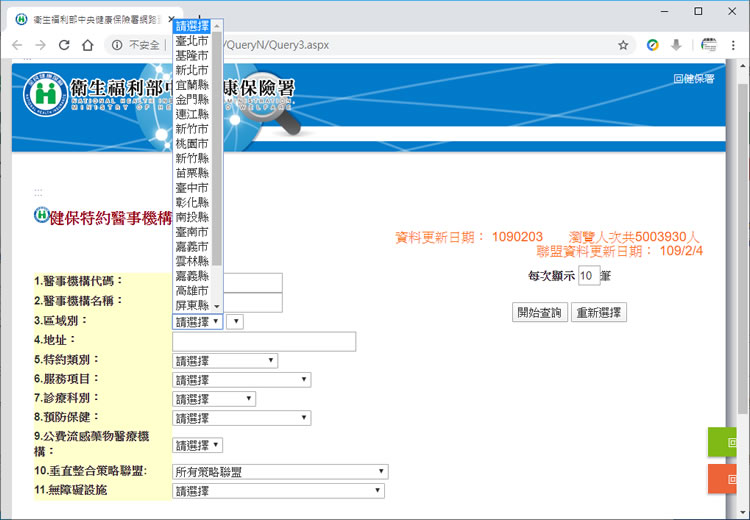Click the site info icon beside 不安全
This screenshot has height=520, width=750.
point(116,45)
